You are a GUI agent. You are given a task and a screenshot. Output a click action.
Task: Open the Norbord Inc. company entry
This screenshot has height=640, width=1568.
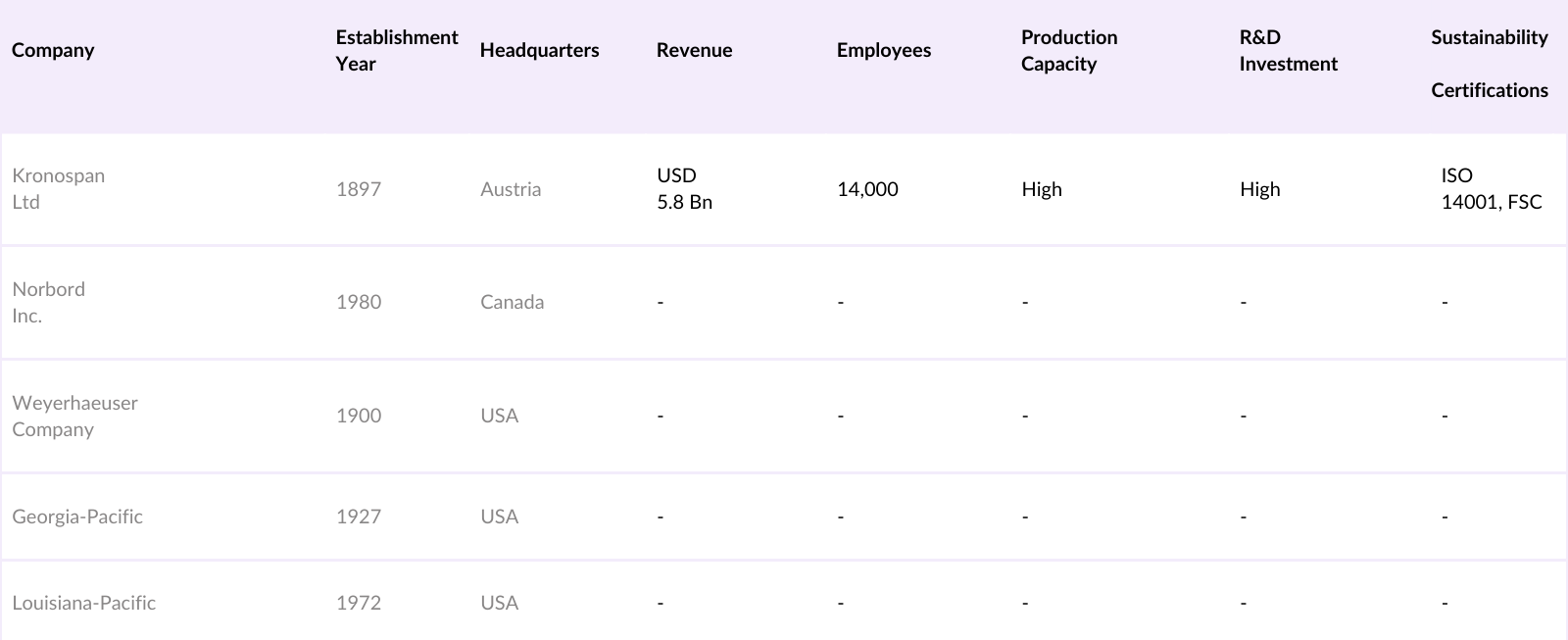click(48, 302)
